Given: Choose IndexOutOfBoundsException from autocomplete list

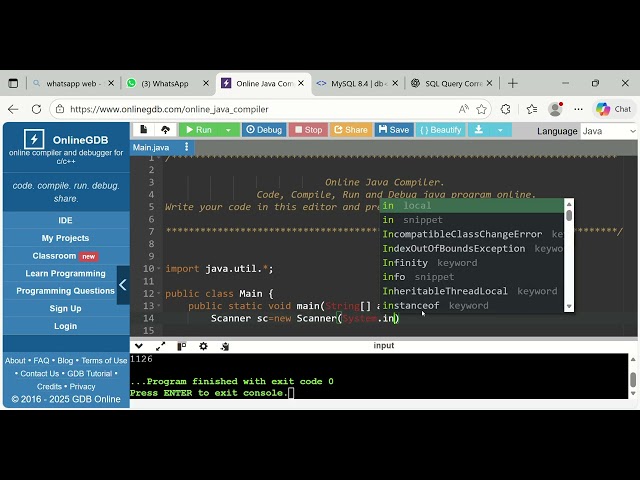Looking at the screenshot, I should point(453,248).
